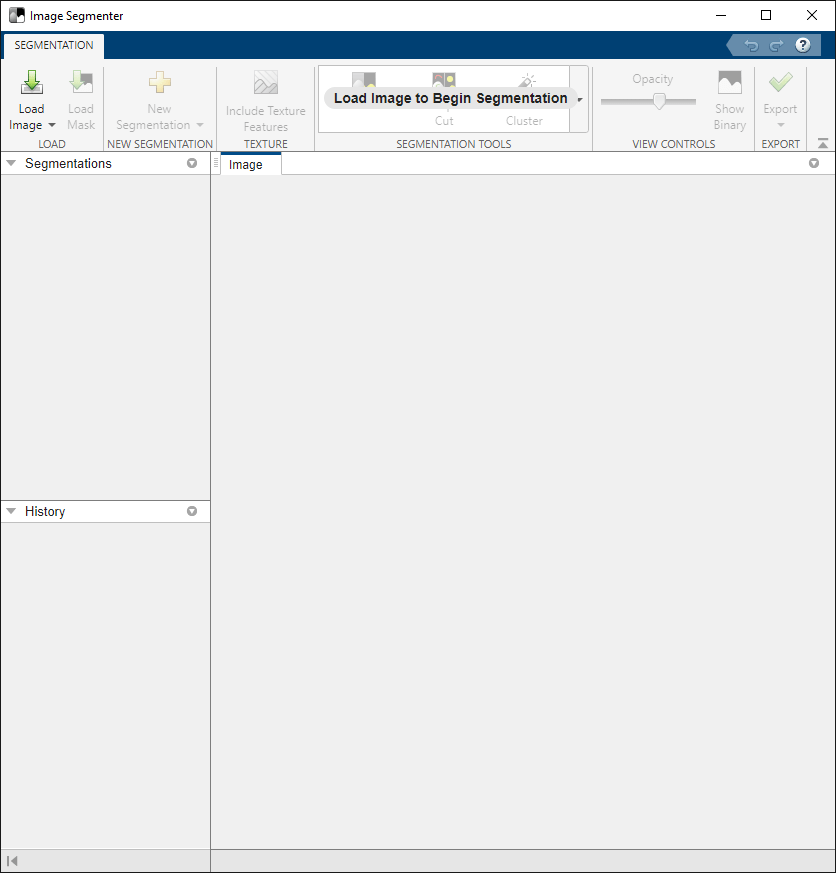836x873 pixels.
Task: Toggle Include Texture Features
Action: pyautogui.click(x=265, y=101)
